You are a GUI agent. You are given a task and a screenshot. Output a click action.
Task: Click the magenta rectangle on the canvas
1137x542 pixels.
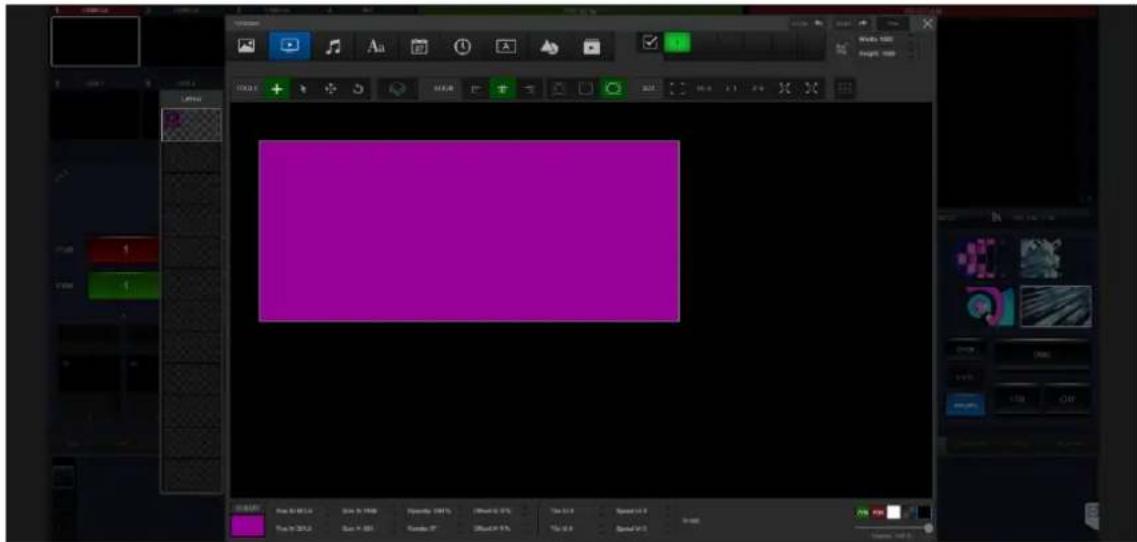[469, 231]
